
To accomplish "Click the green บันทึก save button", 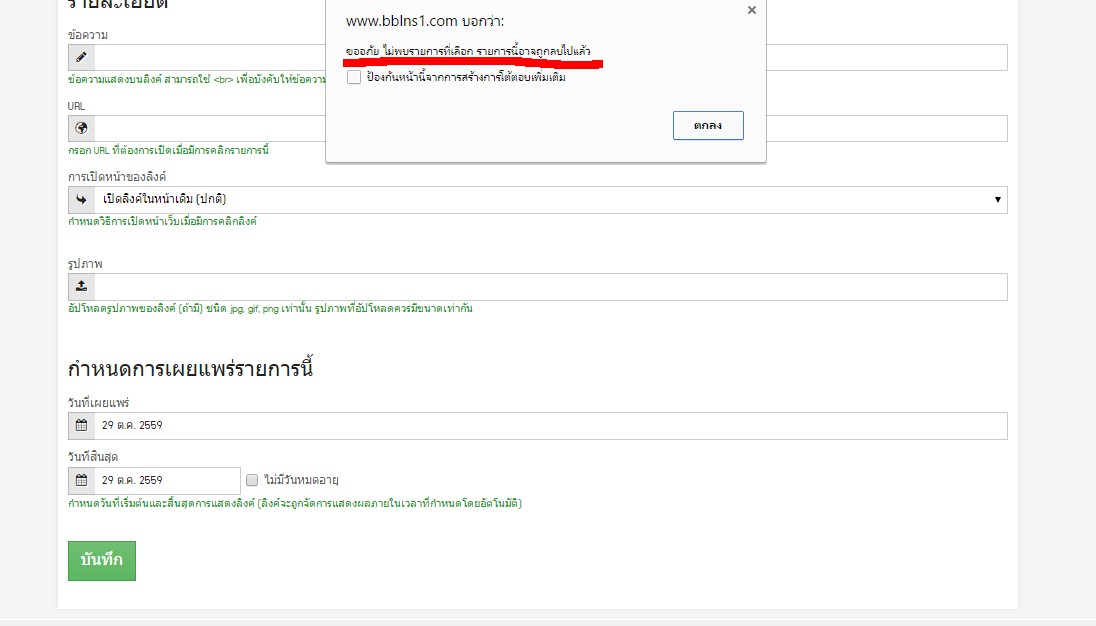I will click(x=102, y=560).
